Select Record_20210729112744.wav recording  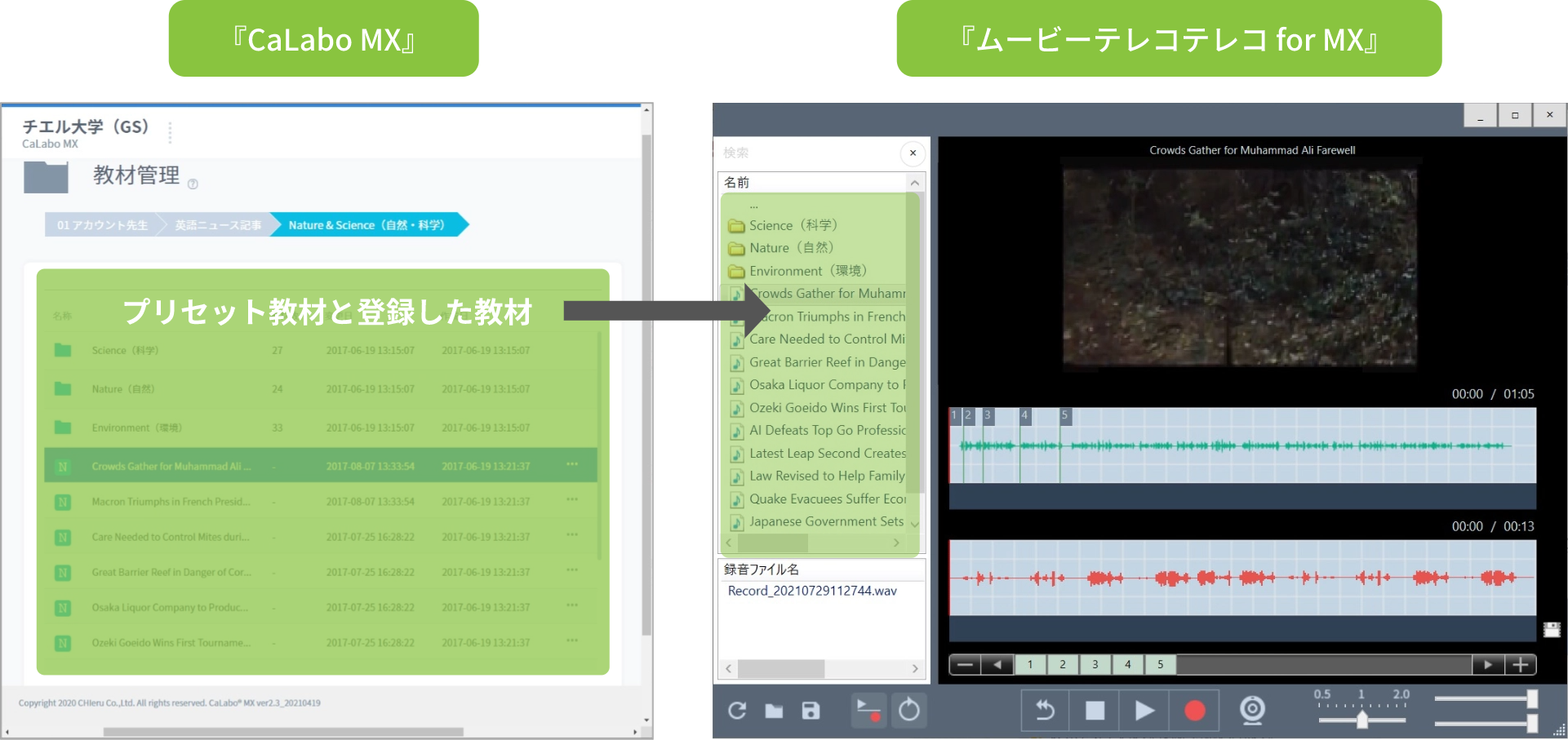coord(812,591)
